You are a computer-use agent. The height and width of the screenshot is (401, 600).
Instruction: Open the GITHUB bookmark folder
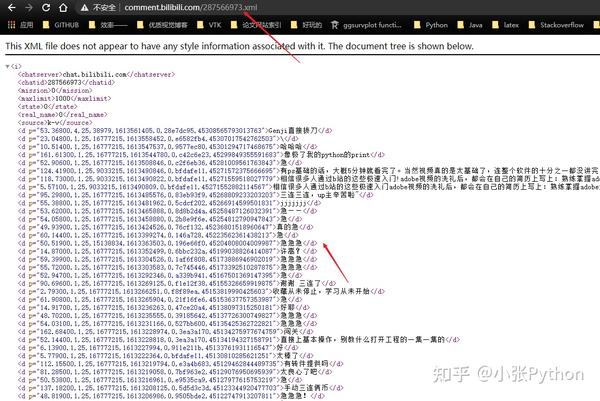pyautogui.click(x=61, y=25)
